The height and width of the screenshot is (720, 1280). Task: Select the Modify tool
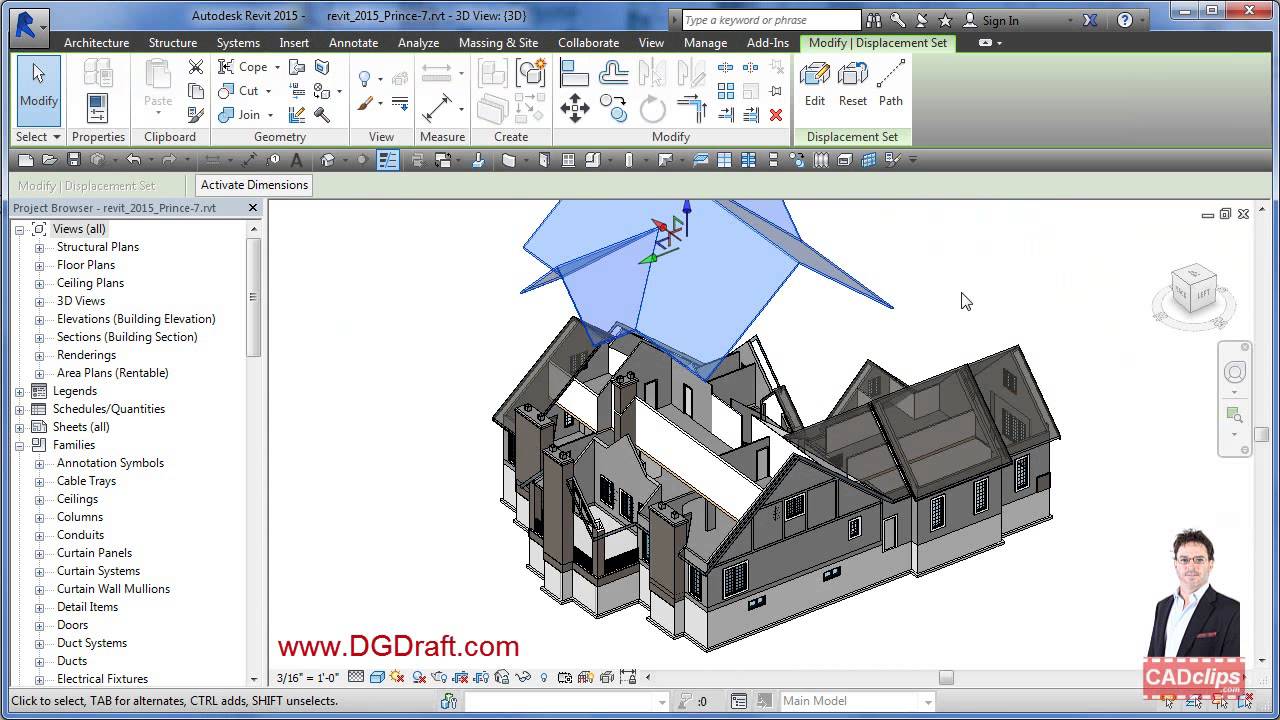38,88
